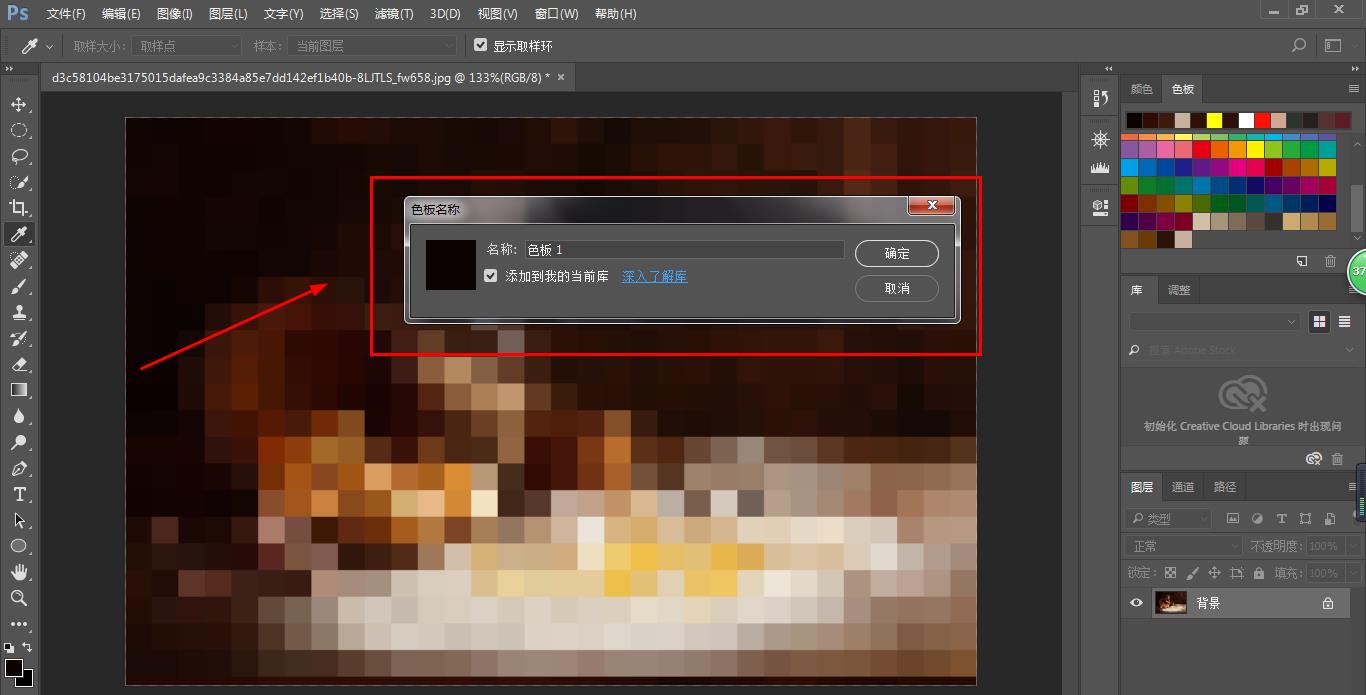Select the Quick Selection tool

18,182
